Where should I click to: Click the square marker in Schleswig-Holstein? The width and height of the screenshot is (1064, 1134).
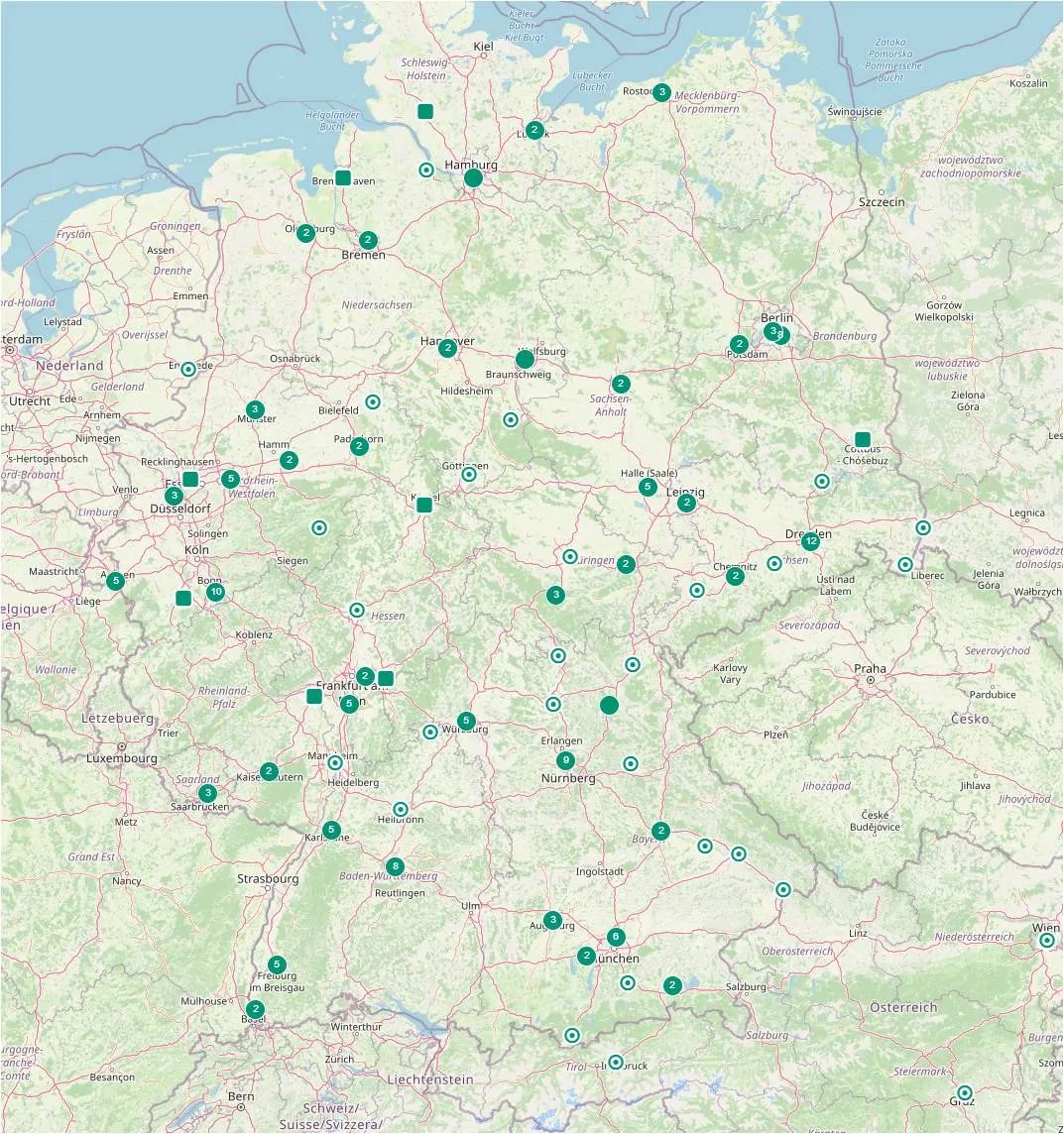[x=425, y=111]
